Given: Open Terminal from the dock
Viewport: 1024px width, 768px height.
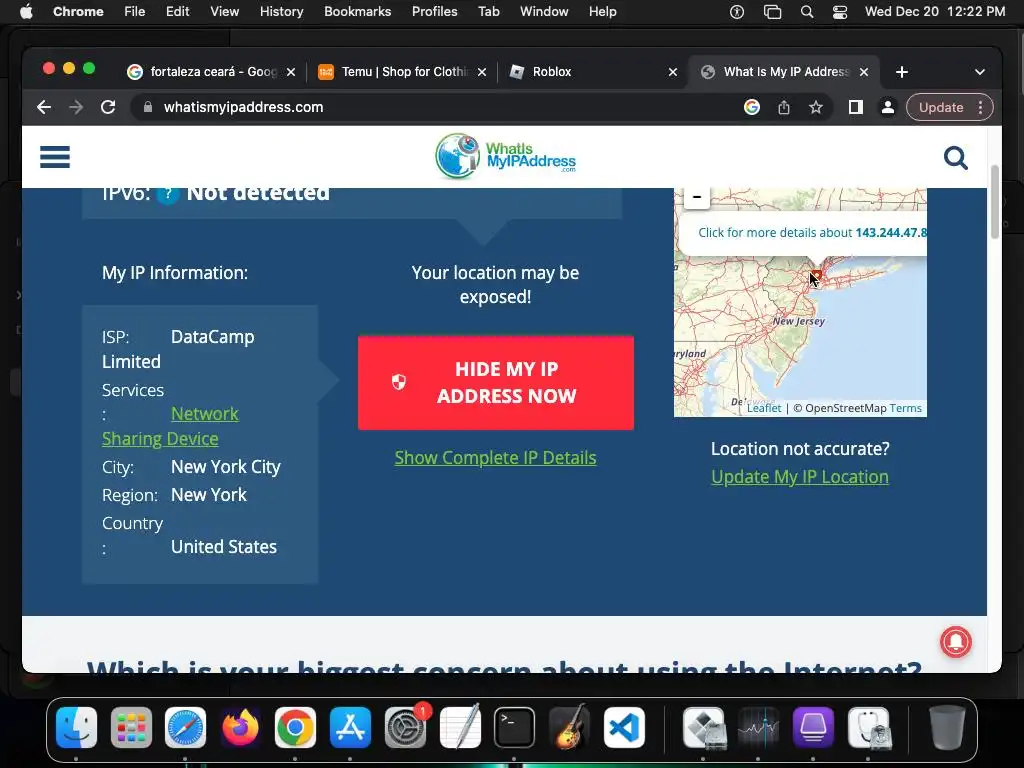Looking at the screenshot, I should coord(515,727).
